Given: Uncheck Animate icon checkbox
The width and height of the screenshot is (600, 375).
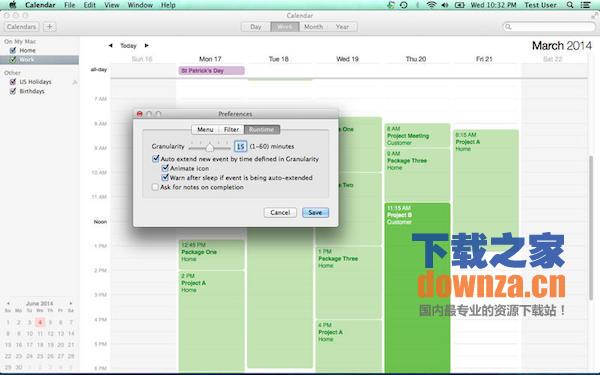Looking at the screenshot, I should [165, 168].
